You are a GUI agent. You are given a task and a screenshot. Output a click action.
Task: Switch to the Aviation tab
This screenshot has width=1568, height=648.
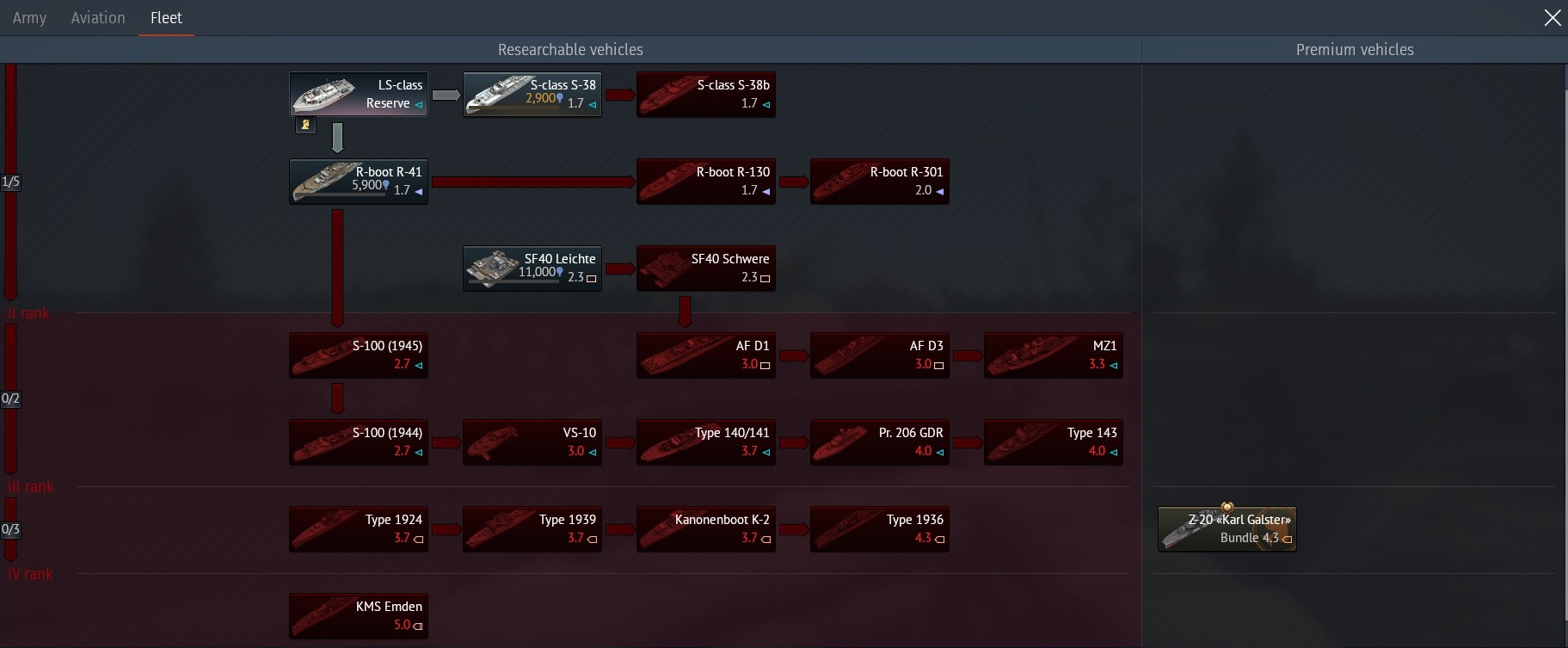point(98,18)
